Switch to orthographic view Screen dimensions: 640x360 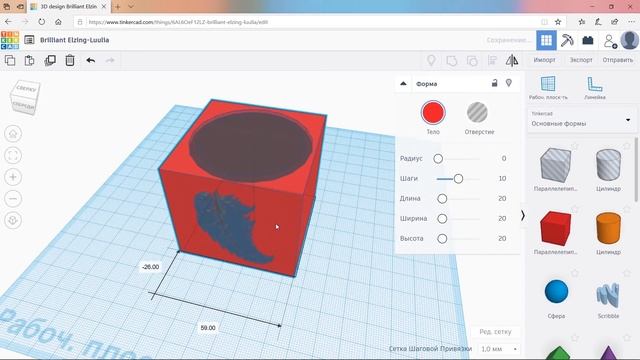click(13, 220)
